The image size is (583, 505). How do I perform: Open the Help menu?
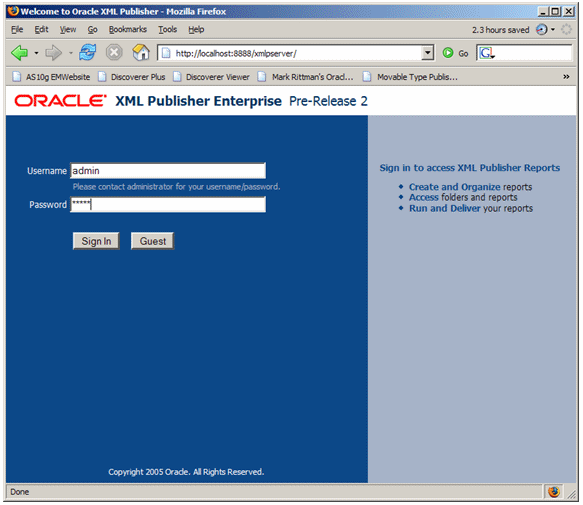click(196, 29)
